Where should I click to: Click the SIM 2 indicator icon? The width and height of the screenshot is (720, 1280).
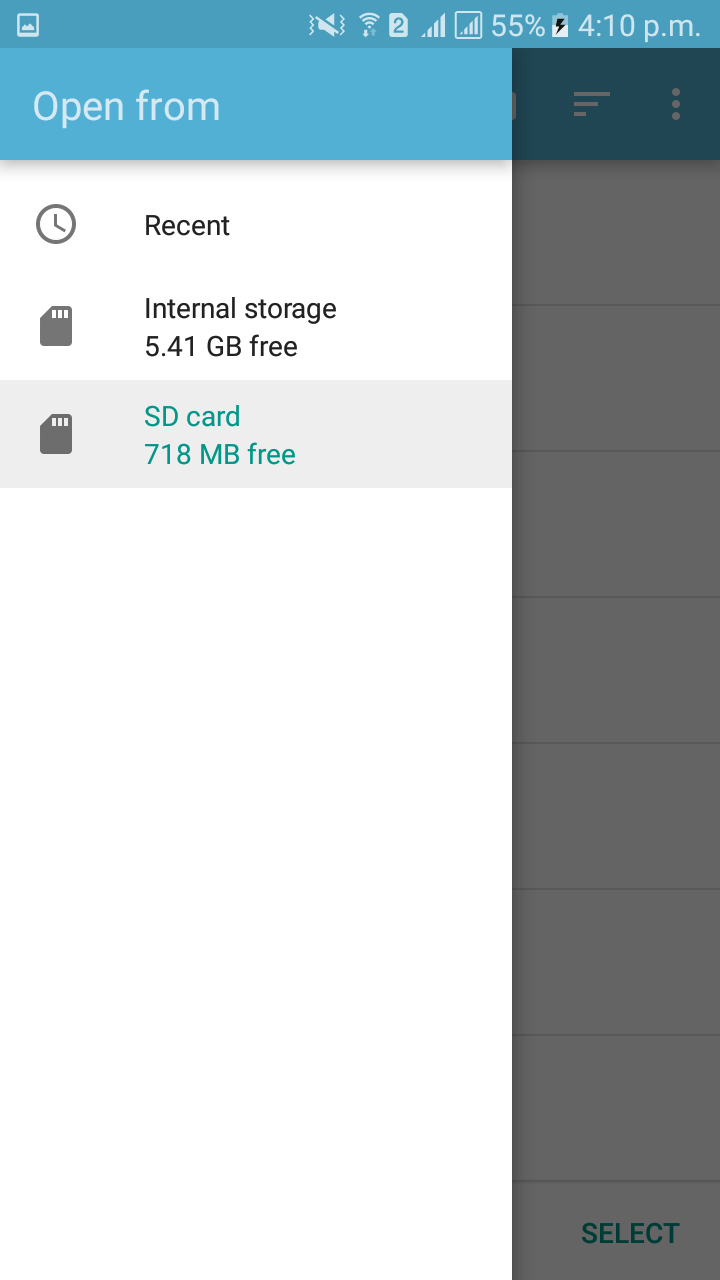point(399,25)
